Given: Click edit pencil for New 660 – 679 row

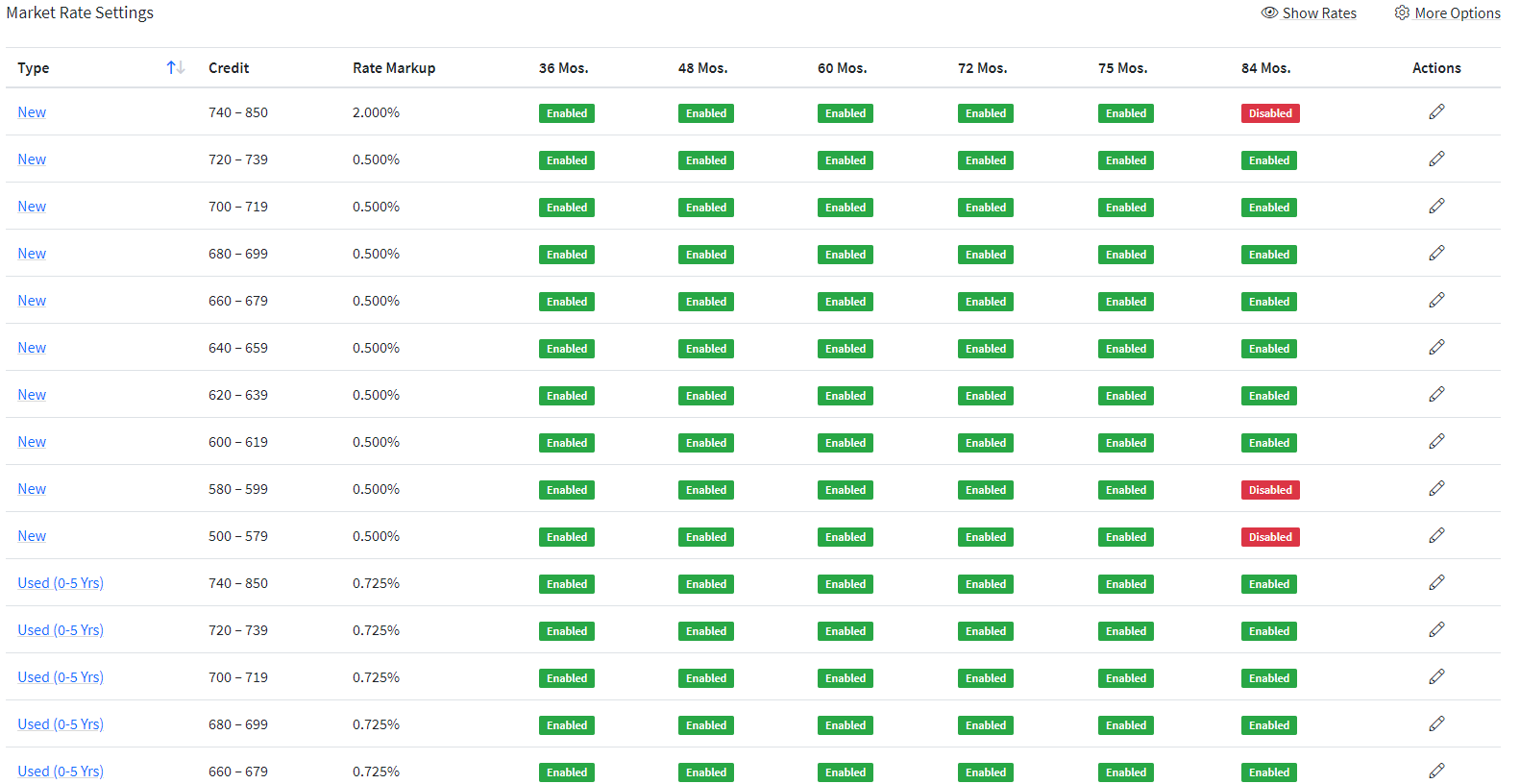Looking at the screenshot, I should pos(1436,301).
